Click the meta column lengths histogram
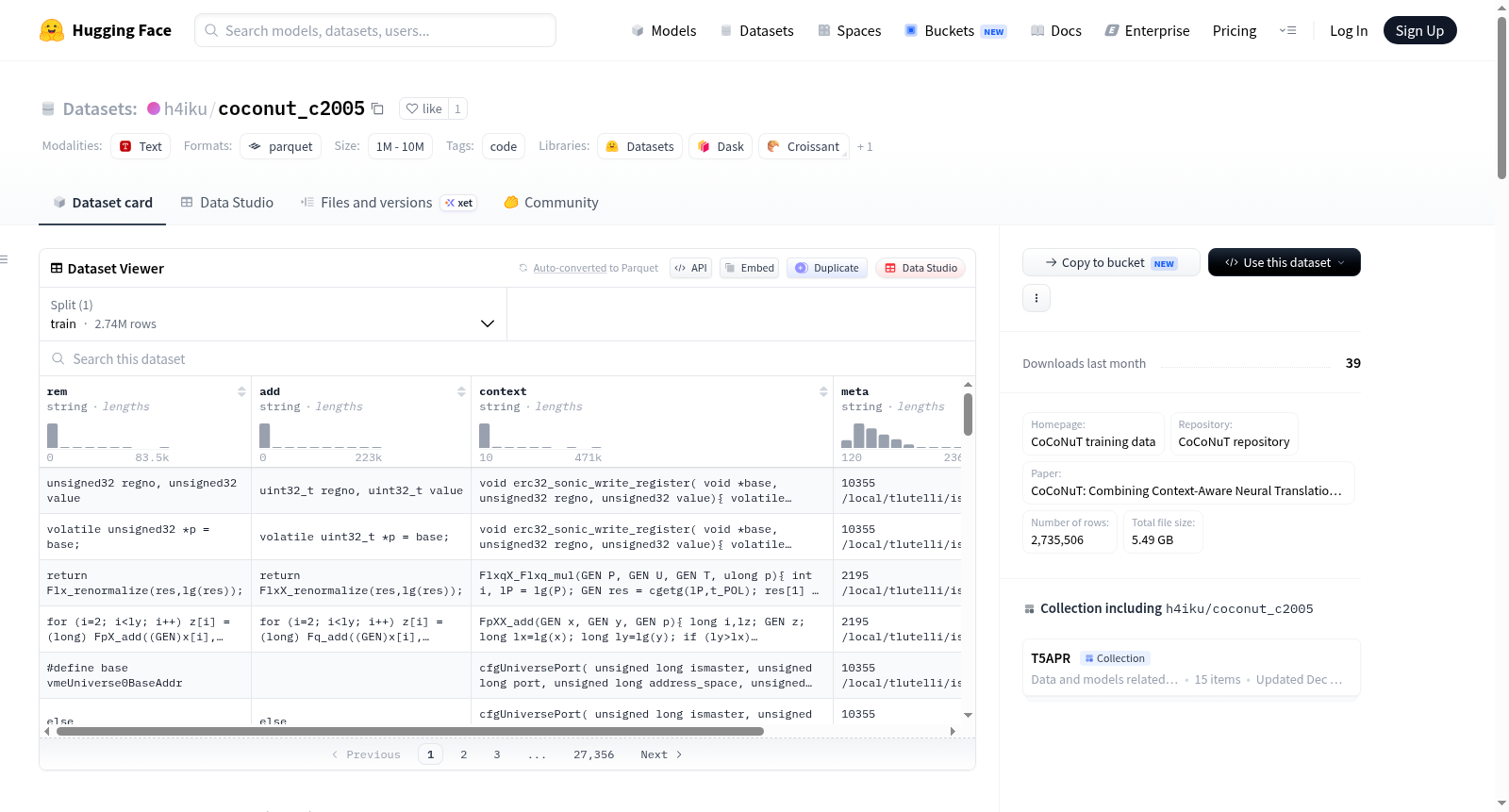The width and height of the screenshot is (1509, 812). [902, 436]
